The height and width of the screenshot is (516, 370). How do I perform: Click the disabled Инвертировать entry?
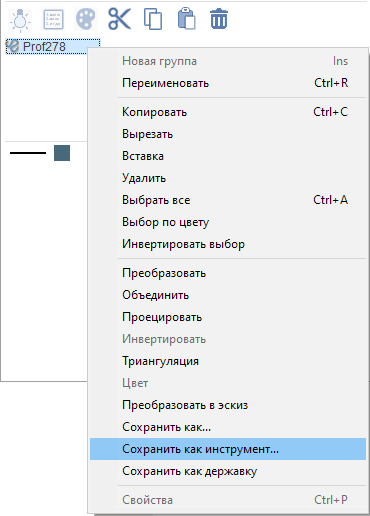pyautogui.click(x=228, y=339)
